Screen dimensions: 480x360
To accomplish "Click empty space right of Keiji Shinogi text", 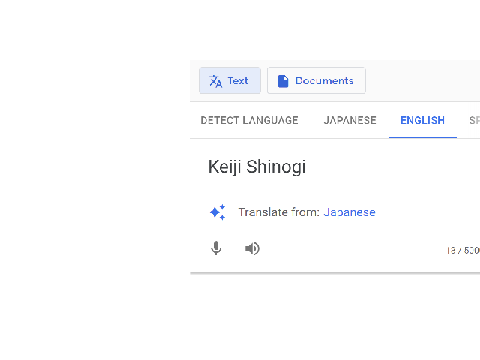I will click(x=393, y=167).
